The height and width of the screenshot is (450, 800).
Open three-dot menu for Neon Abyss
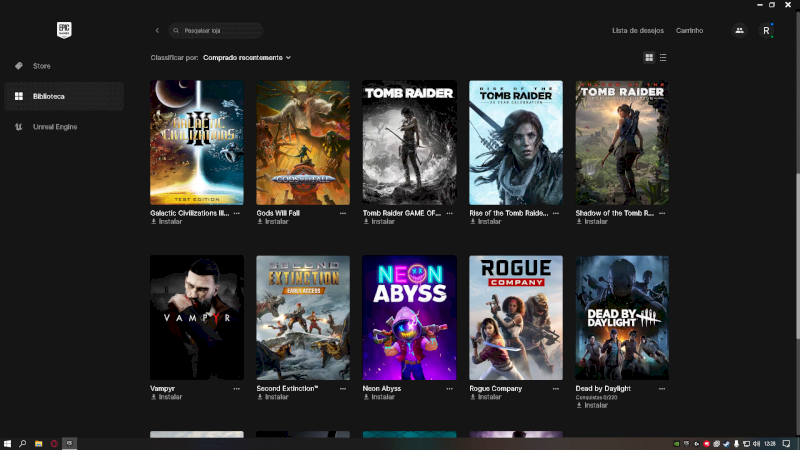[x=450, y=388]
